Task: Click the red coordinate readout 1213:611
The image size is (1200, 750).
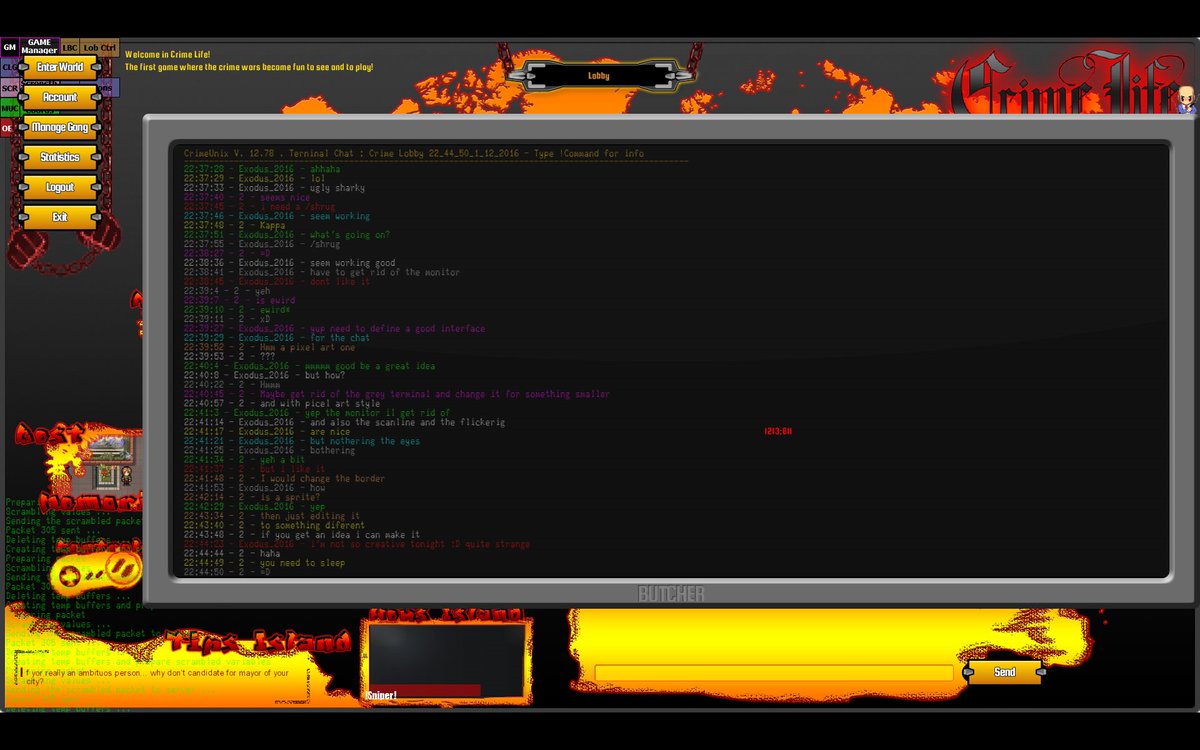Action: 778,431
